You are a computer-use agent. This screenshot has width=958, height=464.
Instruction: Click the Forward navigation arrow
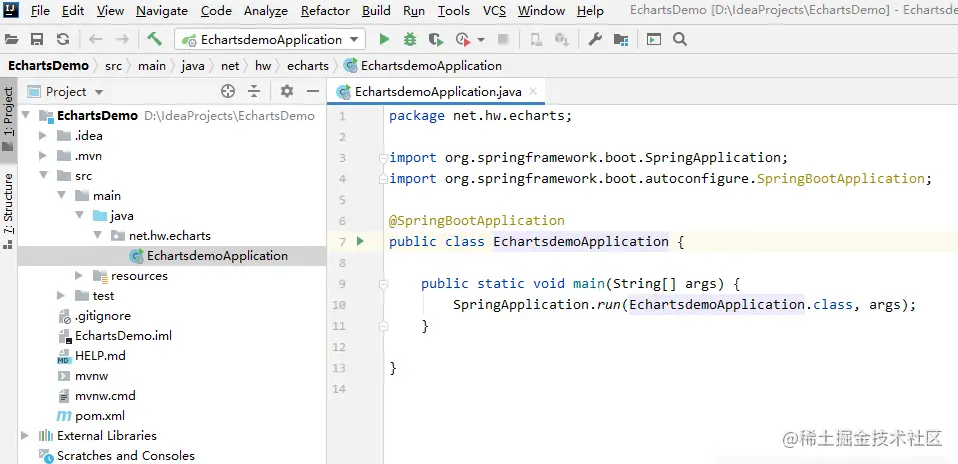coord(122,40)
